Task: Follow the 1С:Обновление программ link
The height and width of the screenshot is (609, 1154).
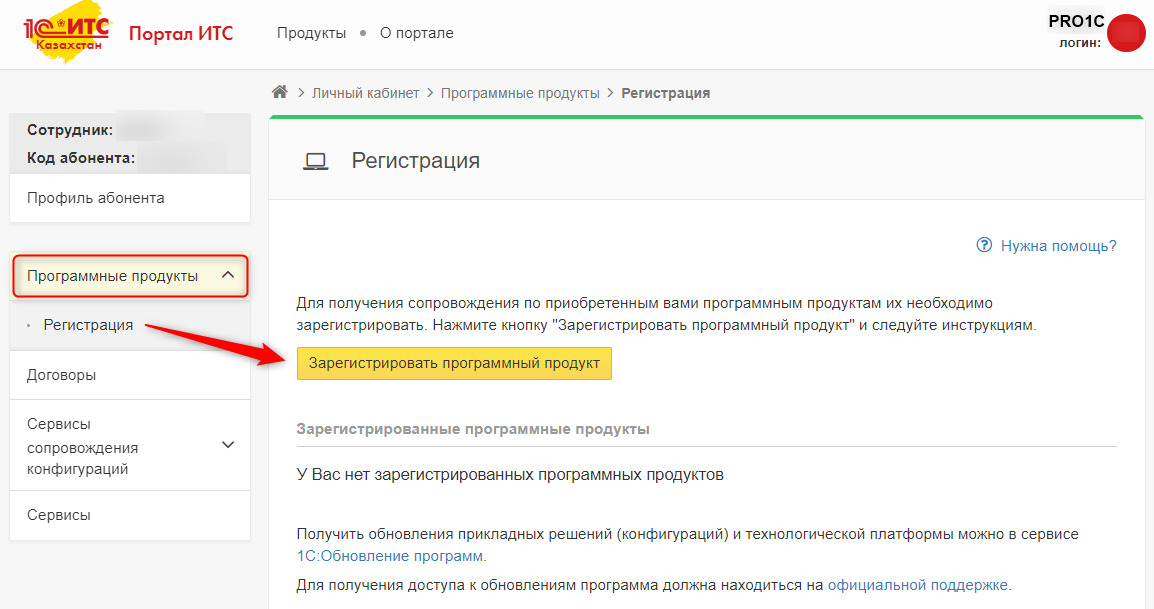Action: (x=390, y=556)
